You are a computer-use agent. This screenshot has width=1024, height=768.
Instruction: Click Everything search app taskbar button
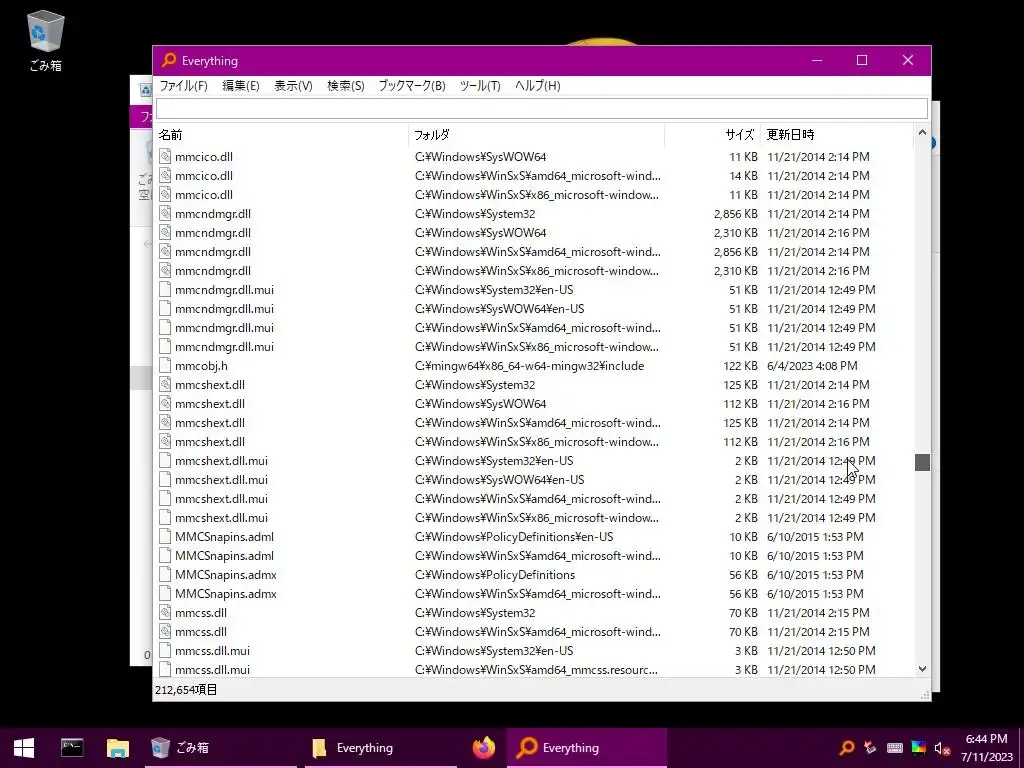586,748
